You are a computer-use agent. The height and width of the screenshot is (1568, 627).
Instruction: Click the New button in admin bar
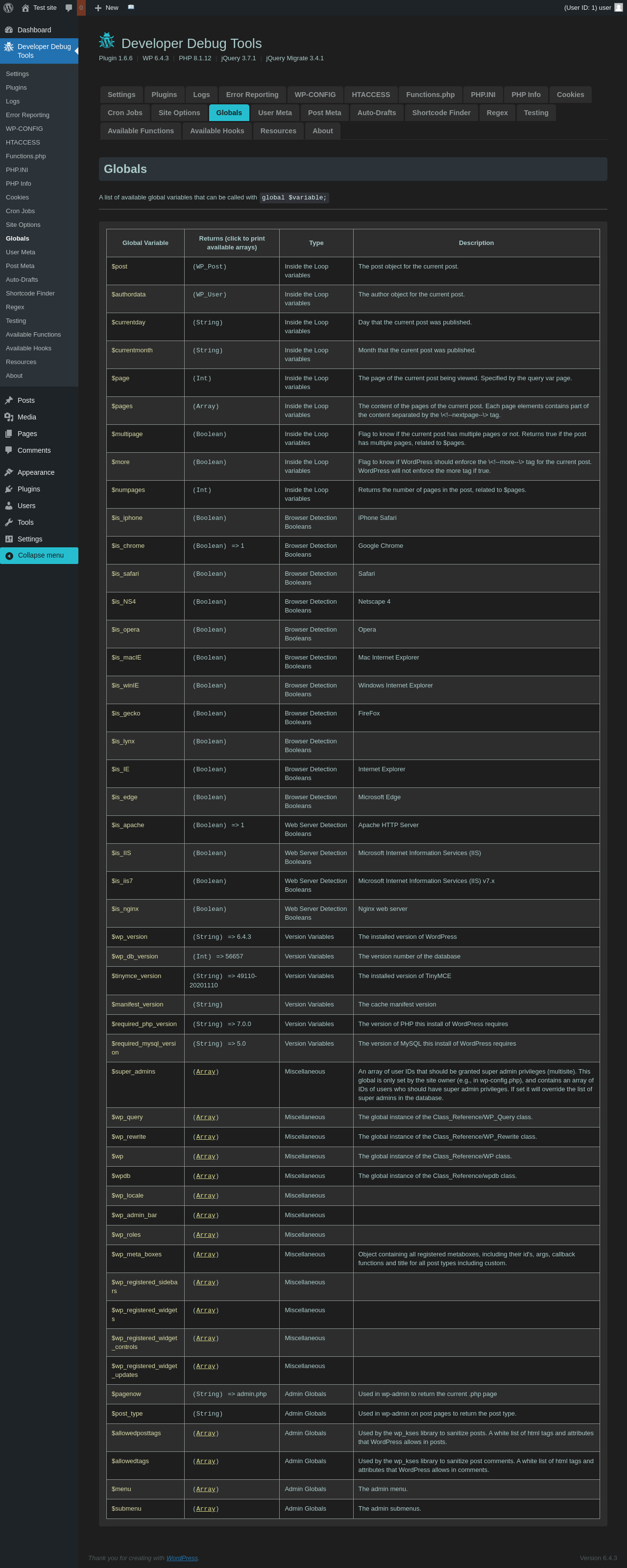click(106, 8)
